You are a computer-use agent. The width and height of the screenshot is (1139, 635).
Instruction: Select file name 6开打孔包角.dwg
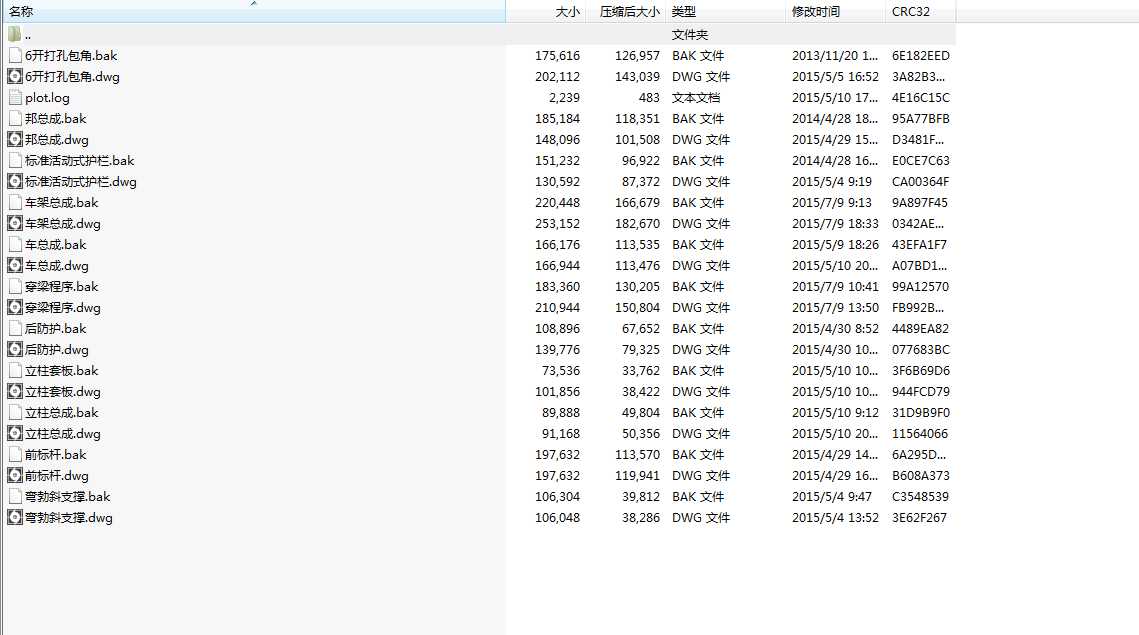73,77
